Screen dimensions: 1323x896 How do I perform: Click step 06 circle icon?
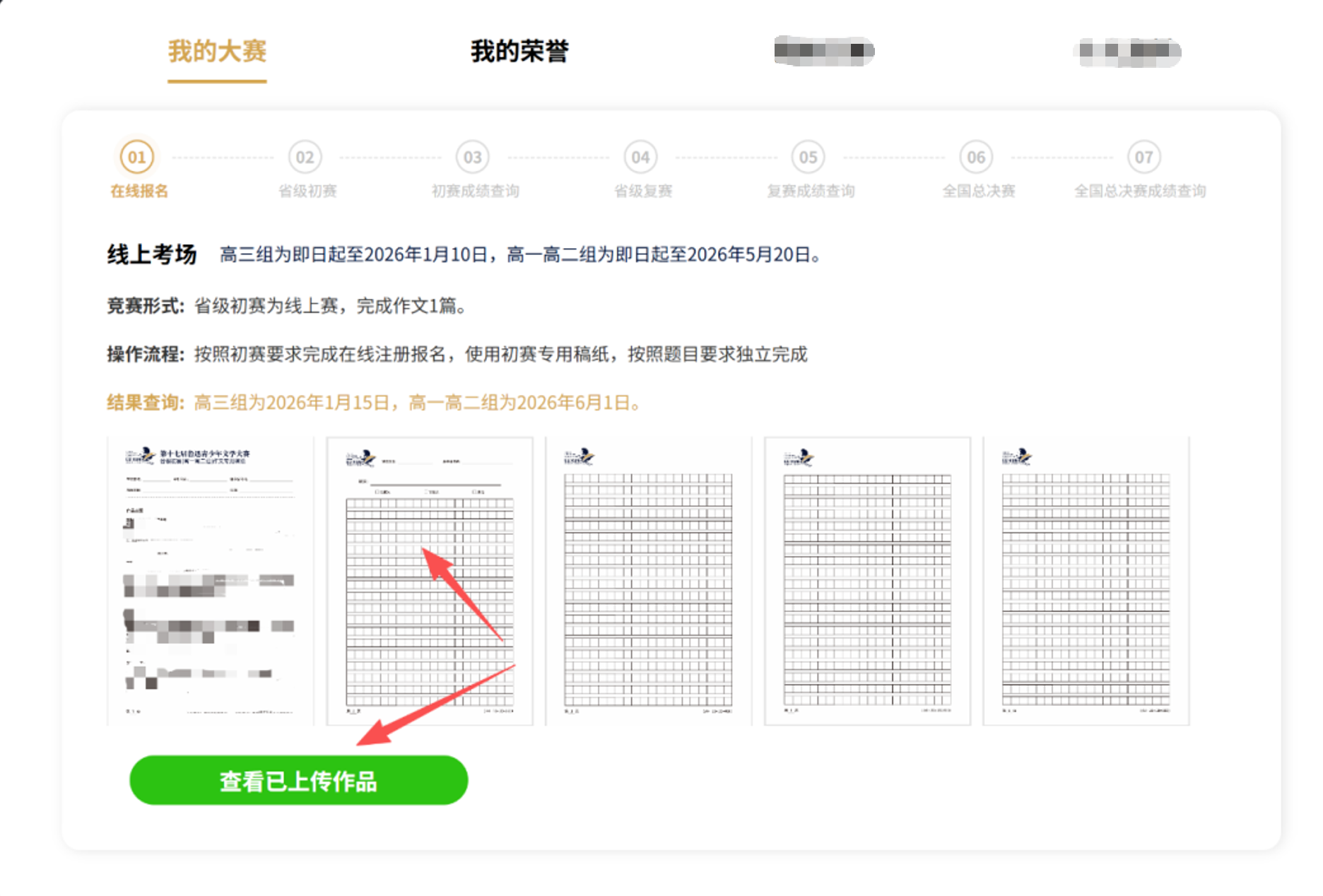[x=976, y=157]
